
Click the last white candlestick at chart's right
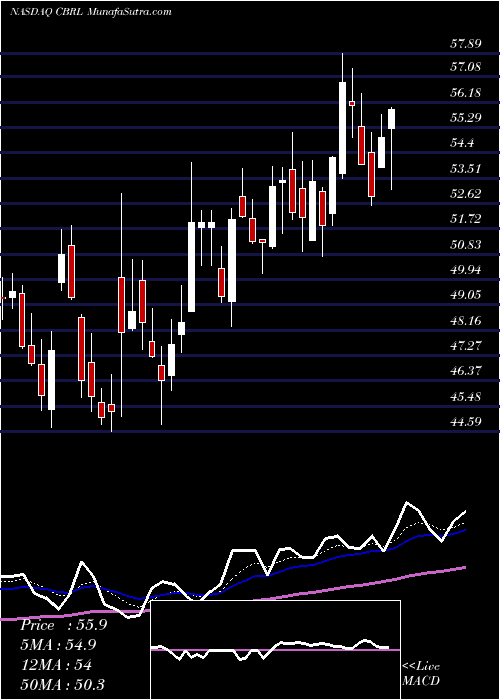coord(392,119)
